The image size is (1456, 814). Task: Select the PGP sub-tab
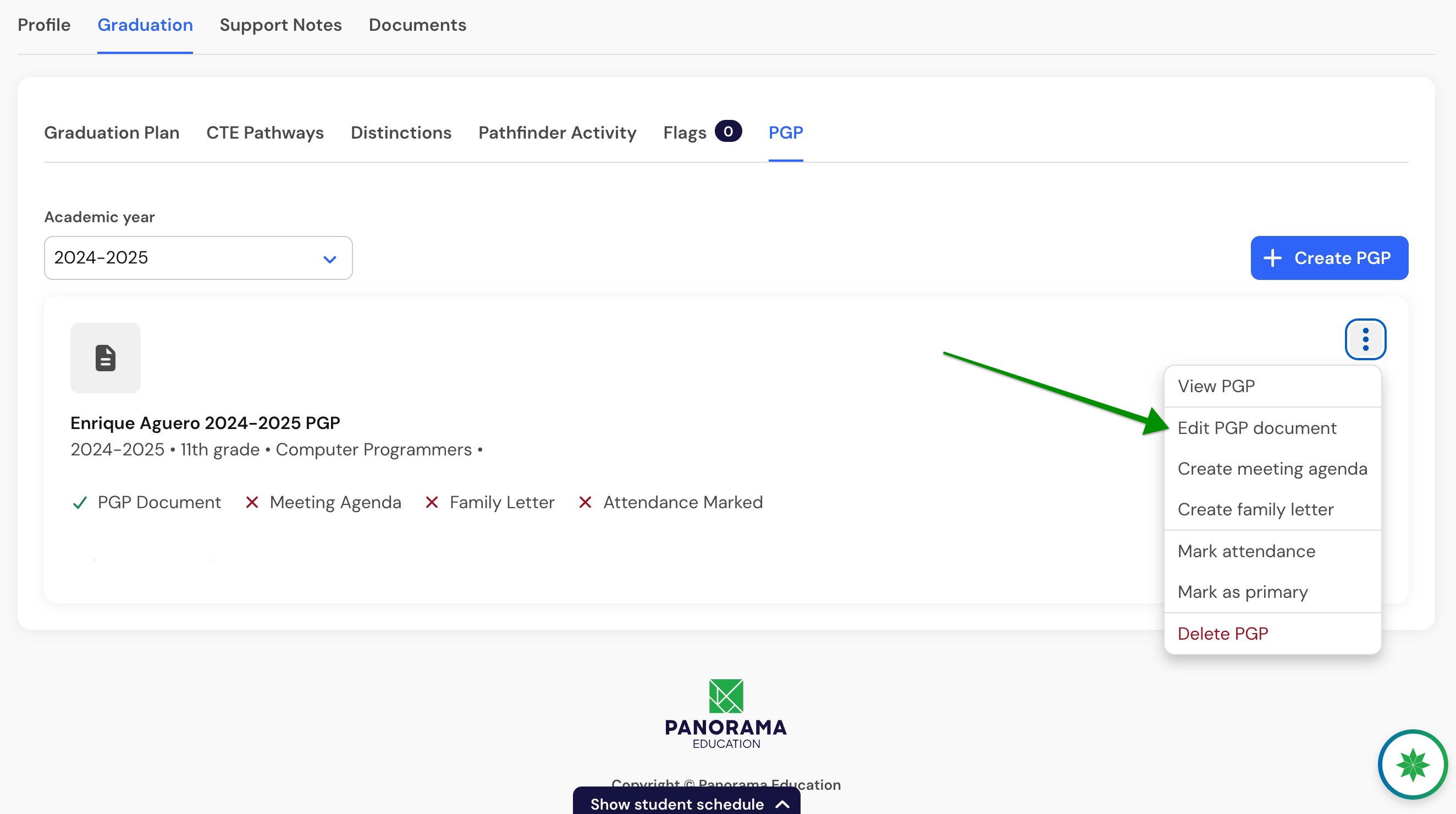(786, 132)
